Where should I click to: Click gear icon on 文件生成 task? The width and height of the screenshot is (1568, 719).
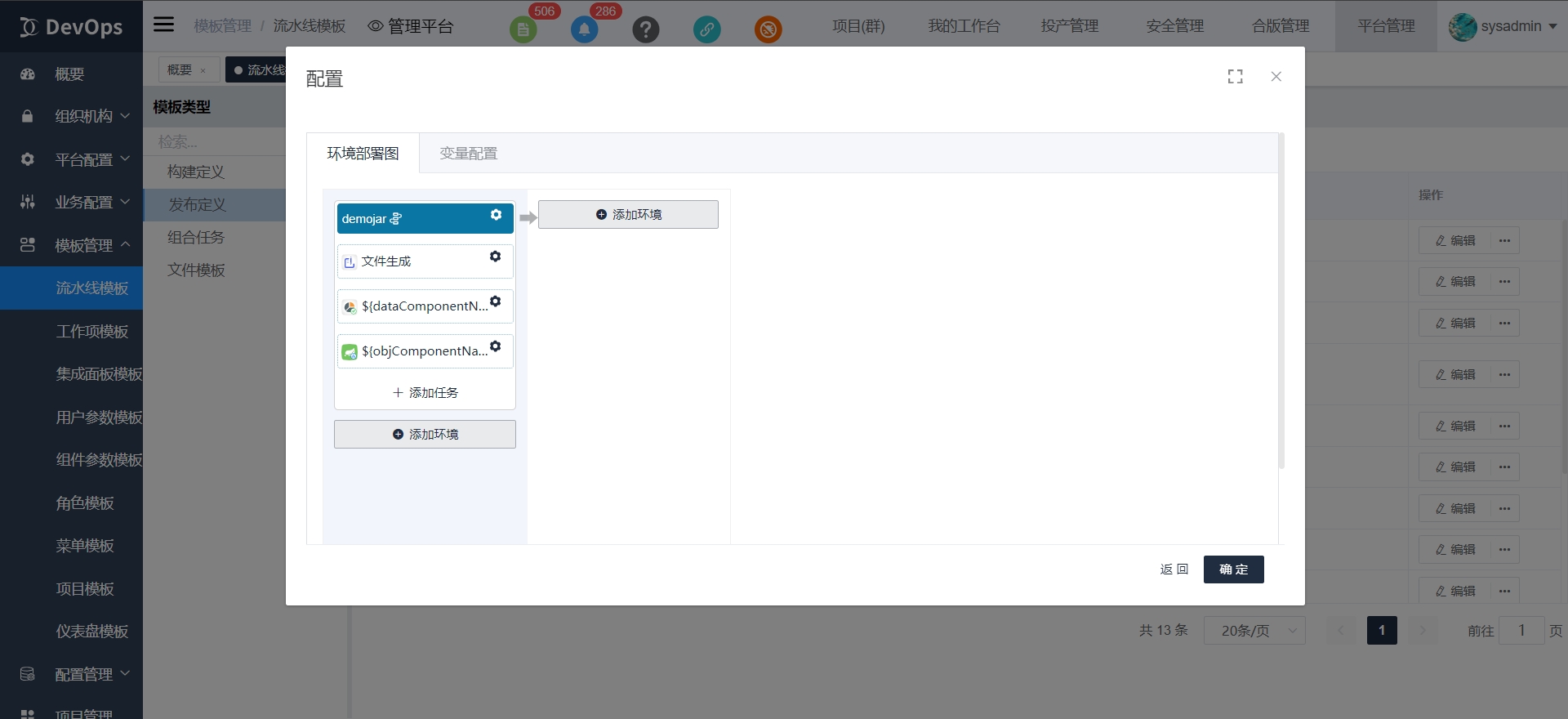coord(495,257)
